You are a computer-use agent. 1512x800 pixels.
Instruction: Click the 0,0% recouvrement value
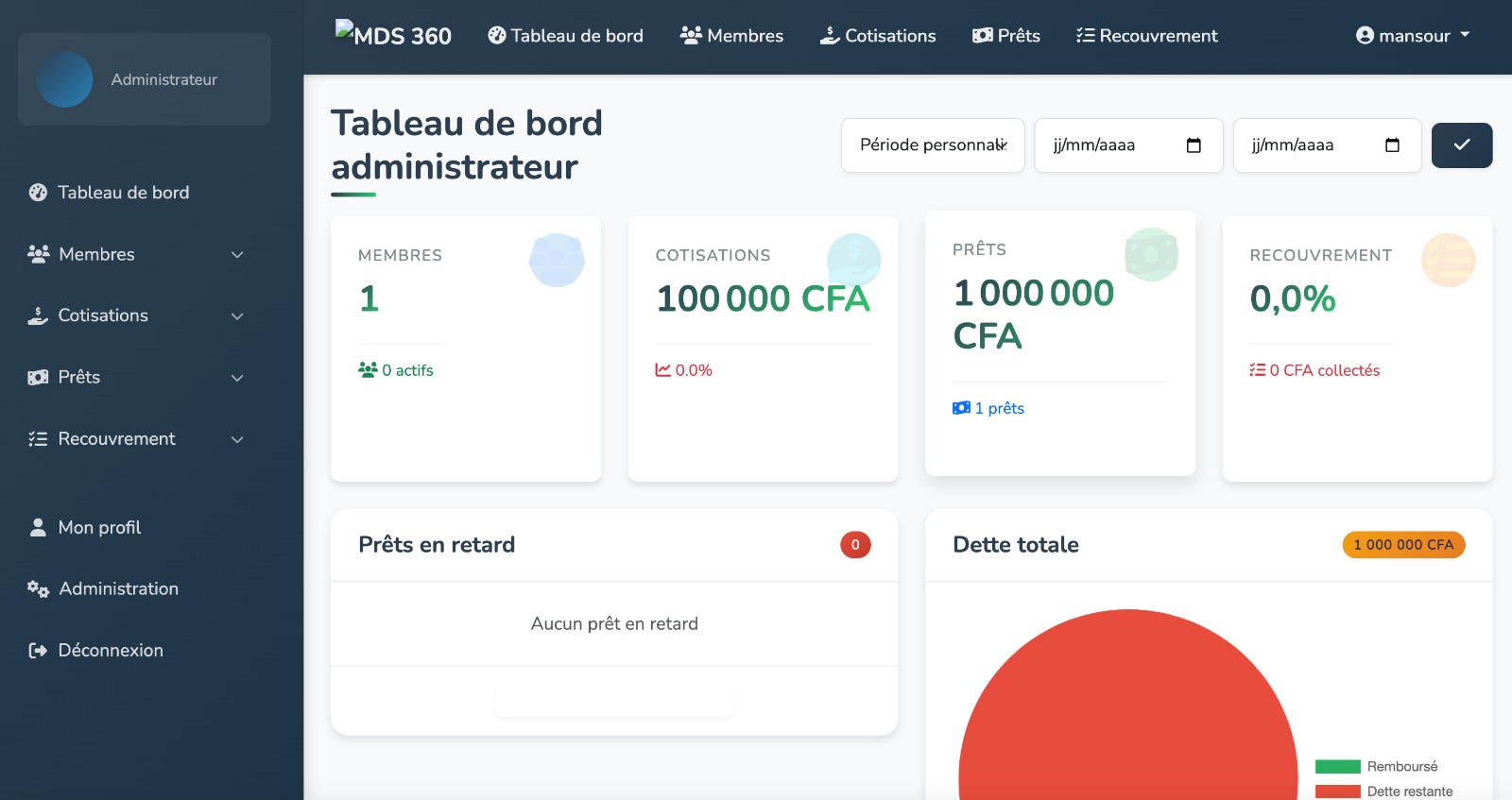coord(1292,298)
